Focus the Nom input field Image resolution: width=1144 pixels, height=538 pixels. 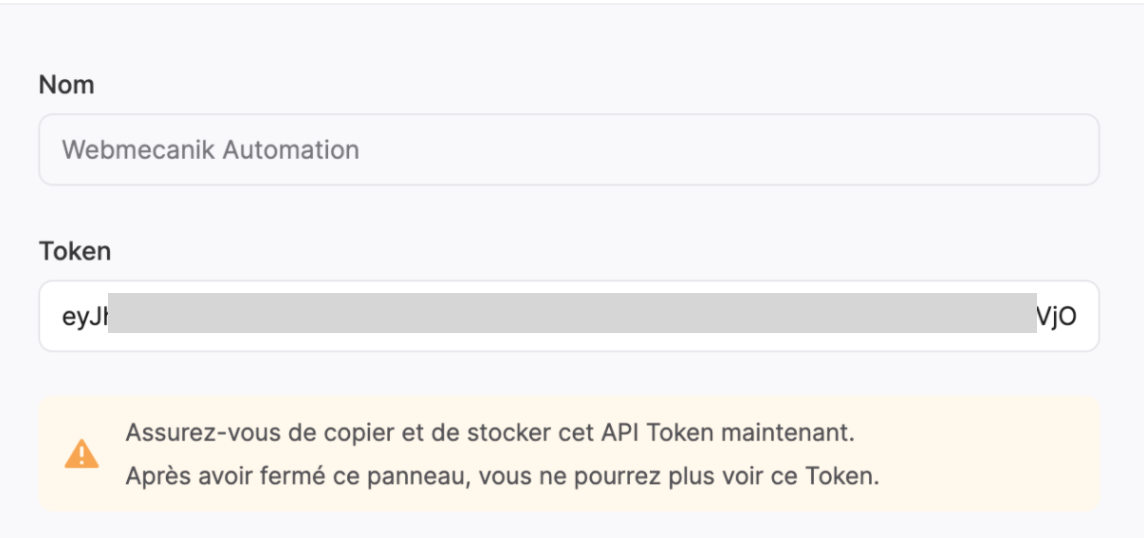click(568, 150)
